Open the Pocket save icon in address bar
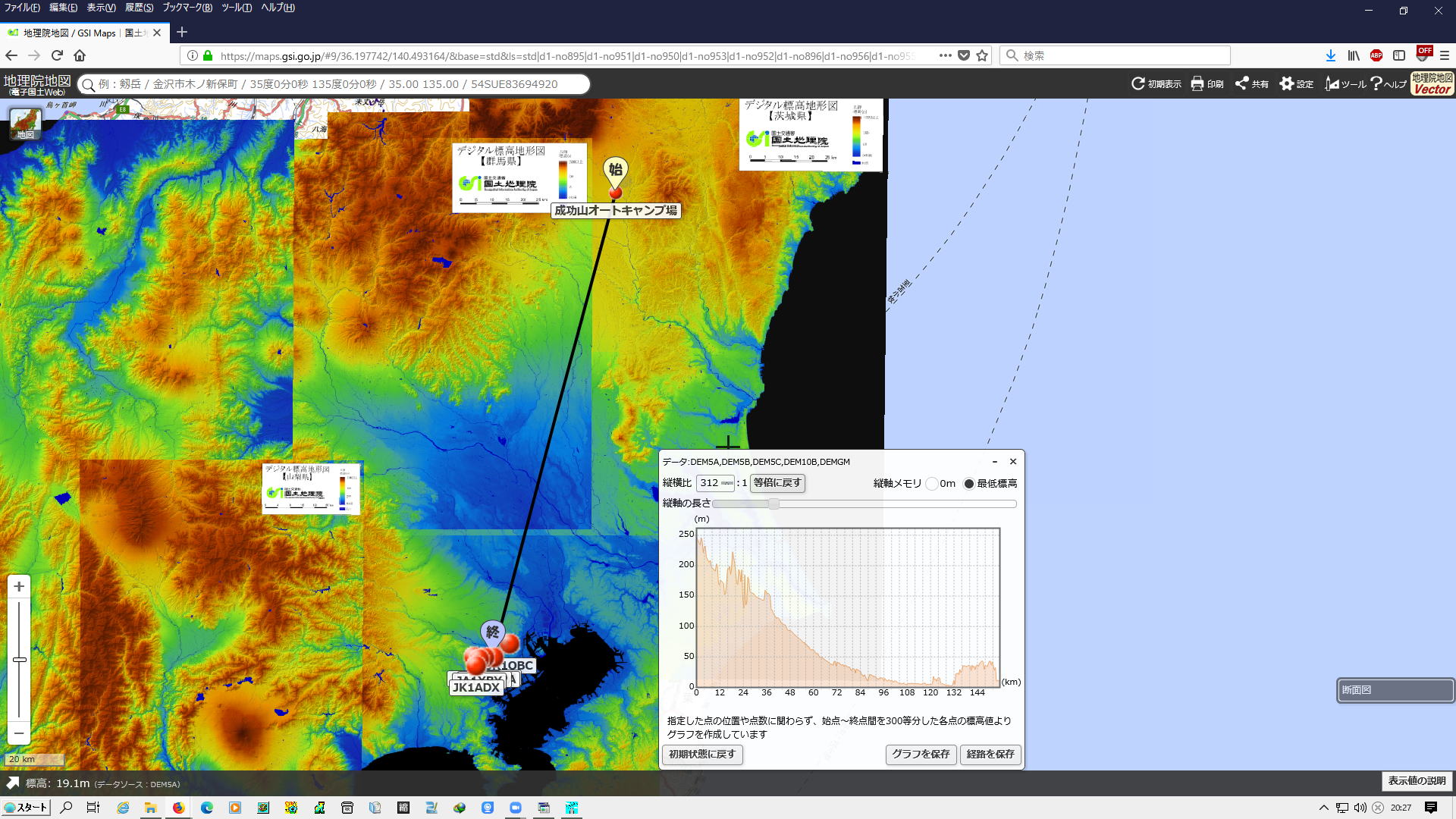The height and width of the screenshot is (819, 1456). coord(964,55)
